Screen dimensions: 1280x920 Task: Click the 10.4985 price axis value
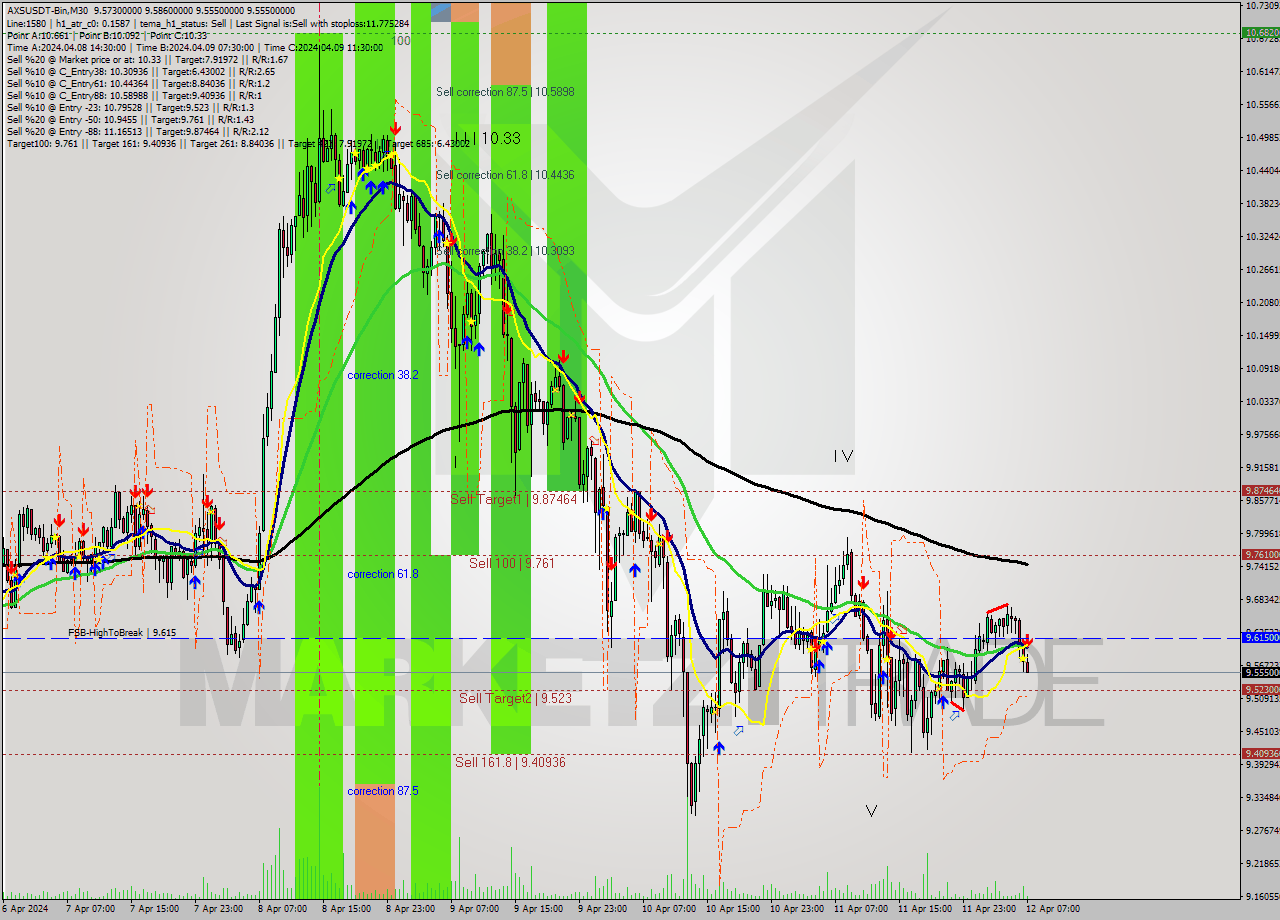[1261, 138]
